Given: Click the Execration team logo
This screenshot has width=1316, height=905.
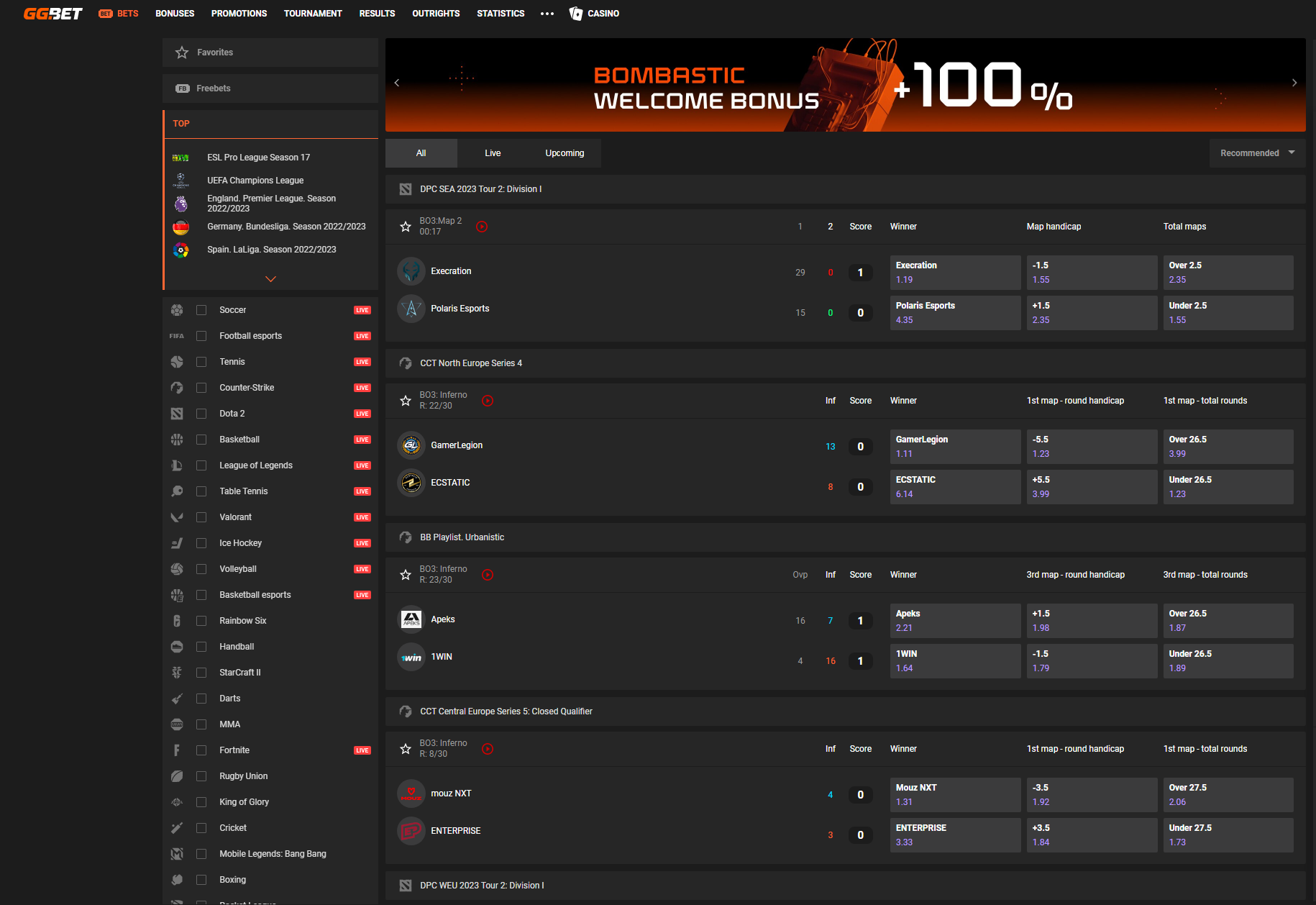Looking at the screenshot, I should click(411, 271).
